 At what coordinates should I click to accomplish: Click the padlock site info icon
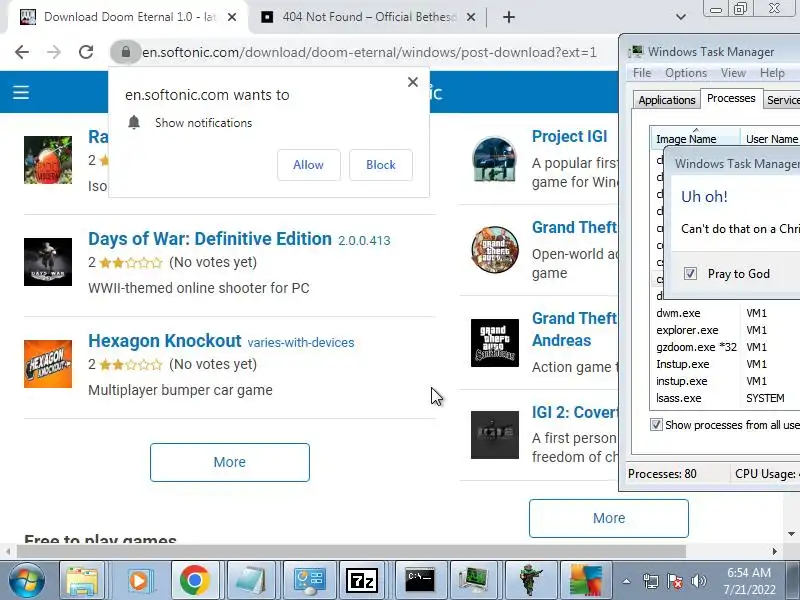point(126,52)
